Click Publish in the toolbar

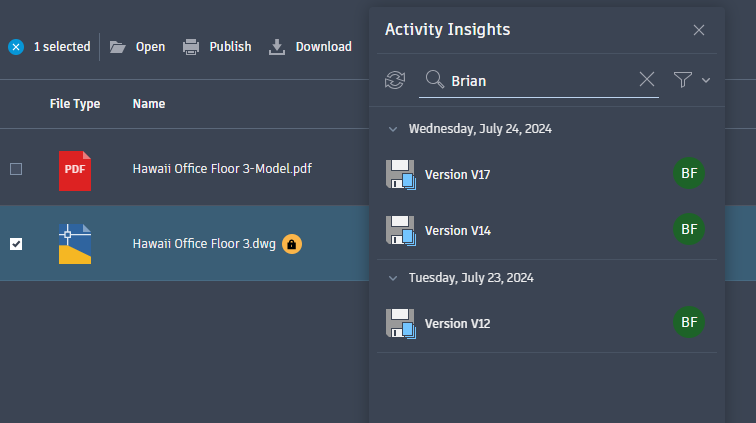[217, 47]
